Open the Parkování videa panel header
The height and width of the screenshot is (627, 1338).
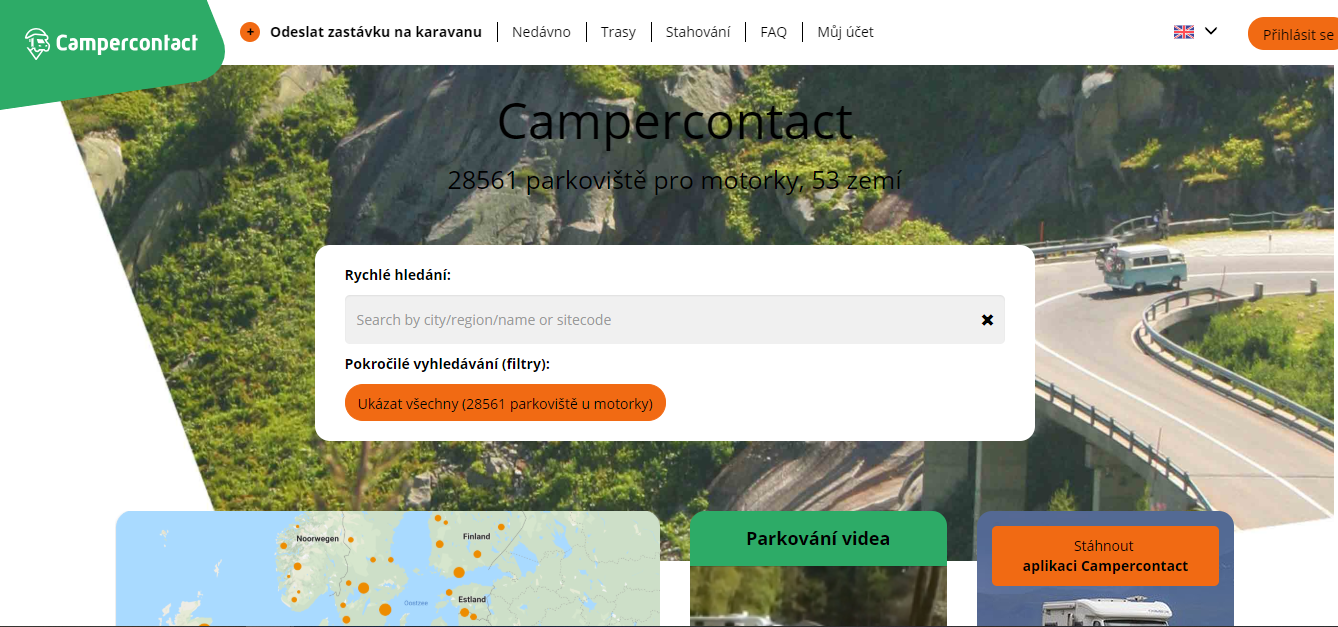click(x=818, y=538)
